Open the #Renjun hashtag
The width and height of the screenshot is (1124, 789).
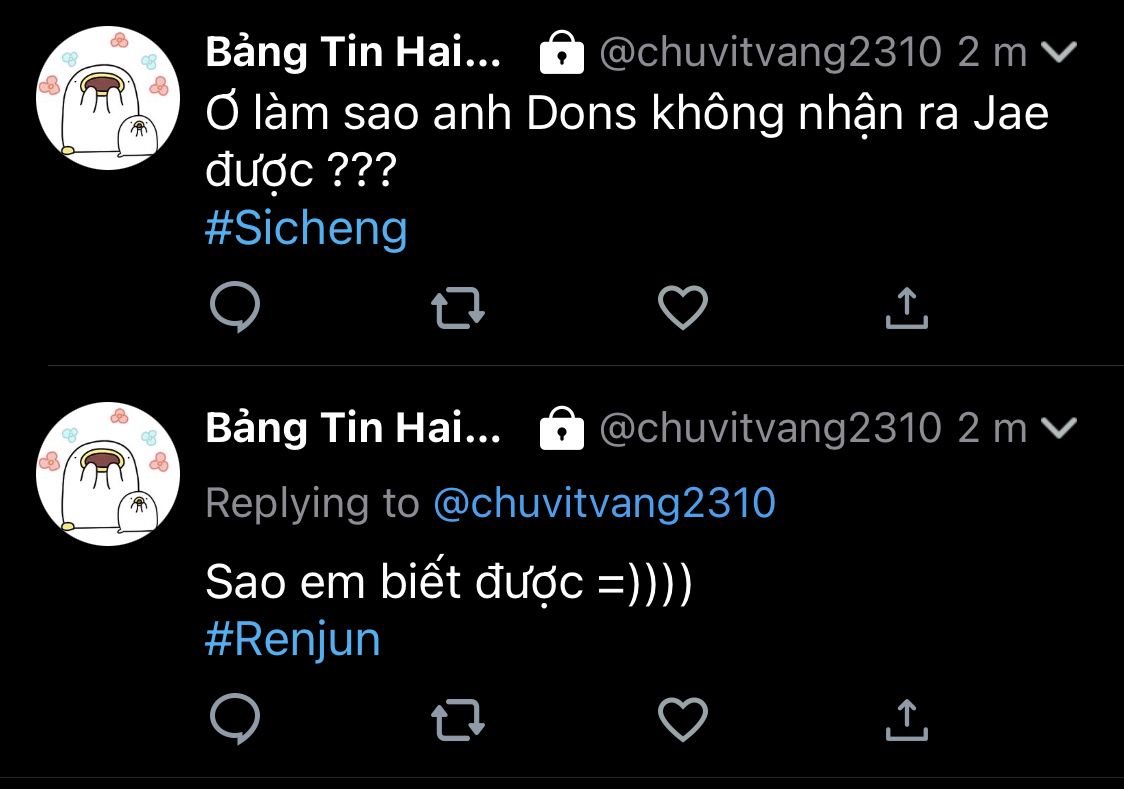click(293, 639)
